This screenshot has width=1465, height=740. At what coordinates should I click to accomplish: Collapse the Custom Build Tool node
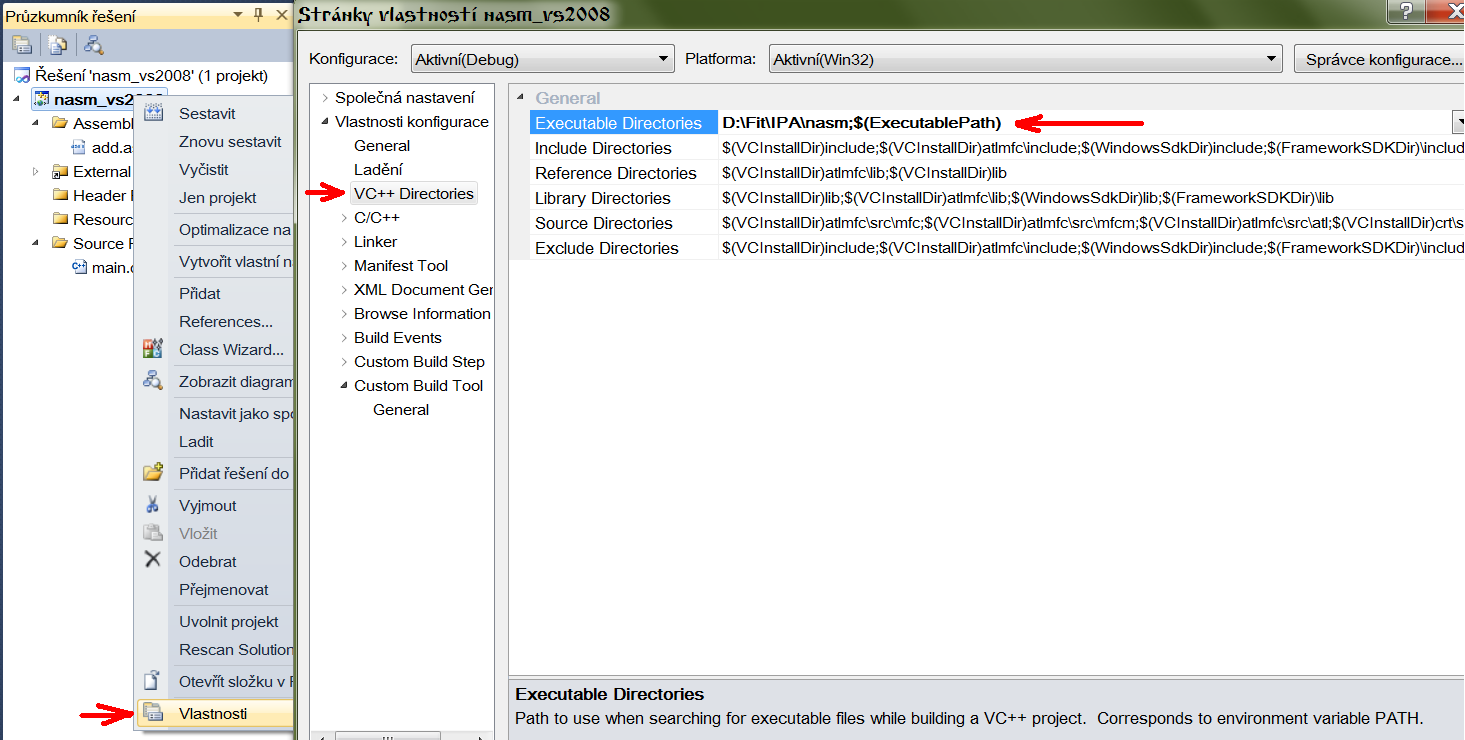(344, 386)
